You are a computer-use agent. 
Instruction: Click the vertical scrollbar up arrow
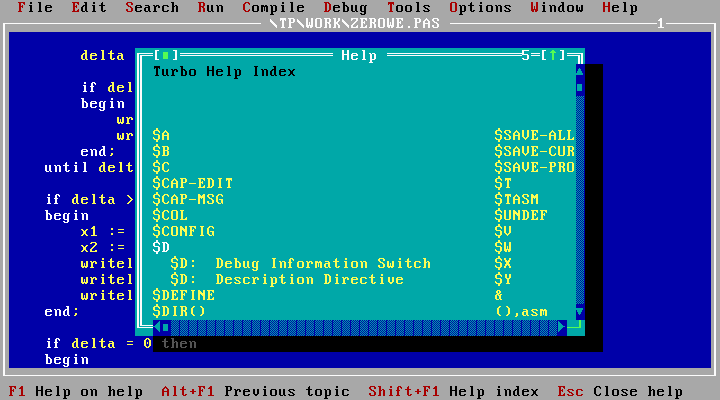tap(580, 72)
